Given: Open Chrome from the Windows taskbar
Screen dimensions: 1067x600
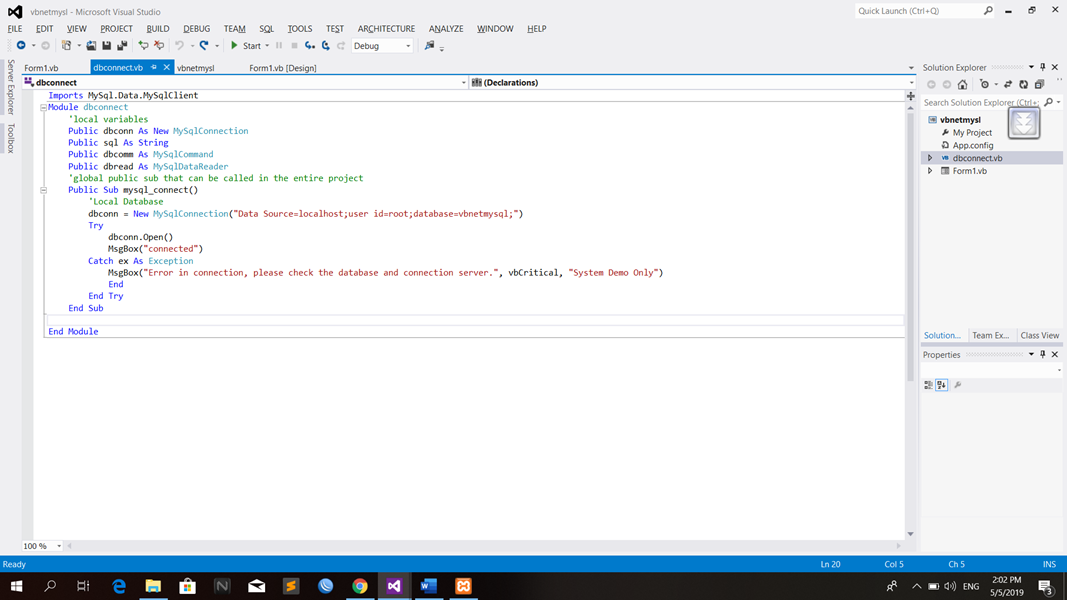Looking at the screenshot, I should tap(360, 586).
